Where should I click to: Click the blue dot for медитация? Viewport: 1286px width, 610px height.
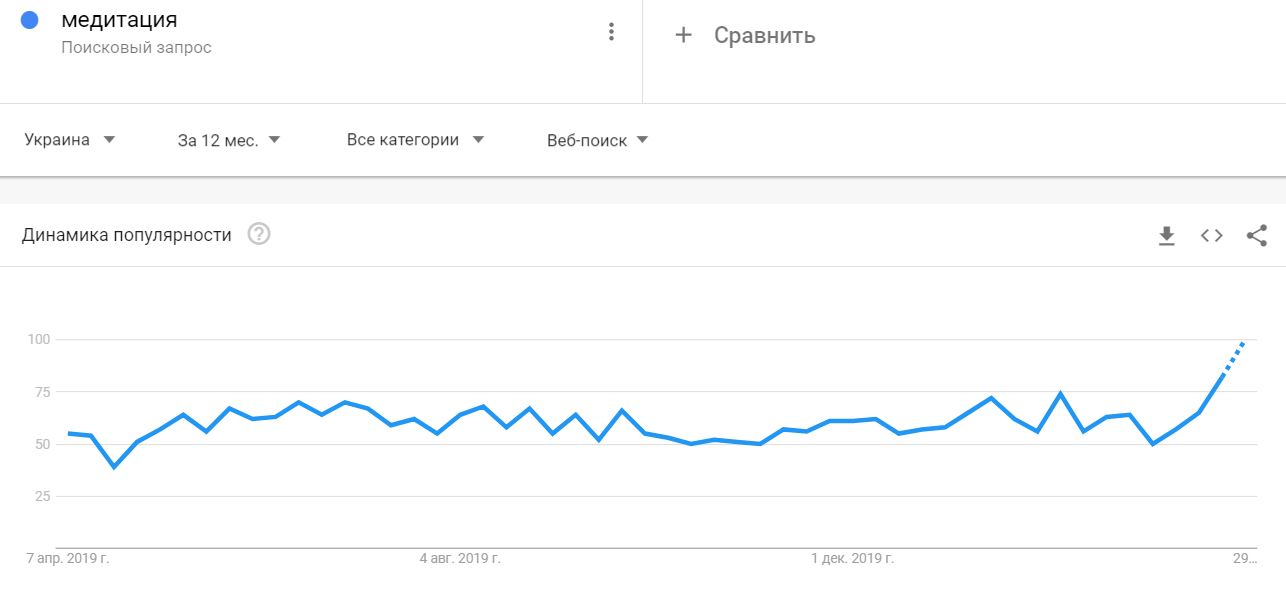pyautogui.click(x=29, y=19)
